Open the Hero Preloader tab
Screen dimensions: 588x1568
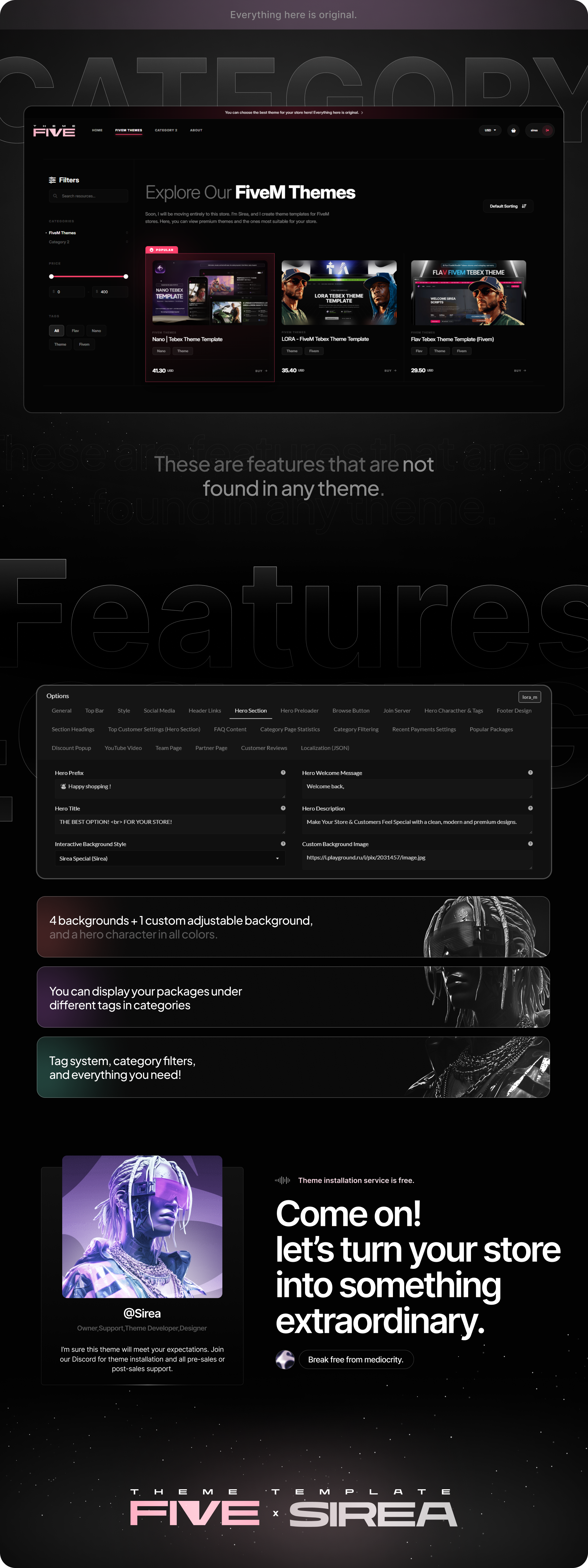pos(299,710)
